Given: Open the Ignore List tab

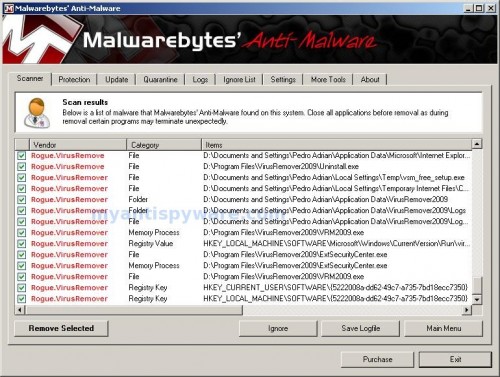Looking at the screenshot, I should (239, 79).
